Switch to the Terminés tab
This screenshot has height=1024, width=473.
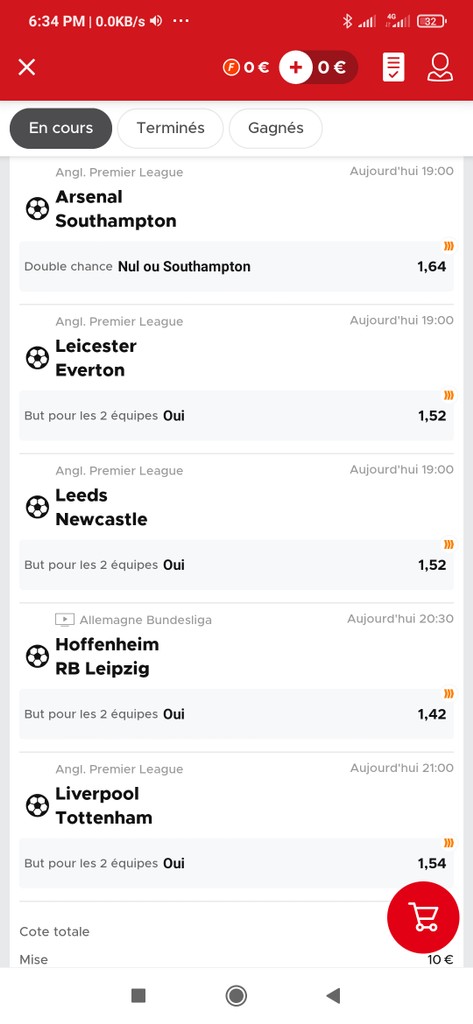[171, 128]
